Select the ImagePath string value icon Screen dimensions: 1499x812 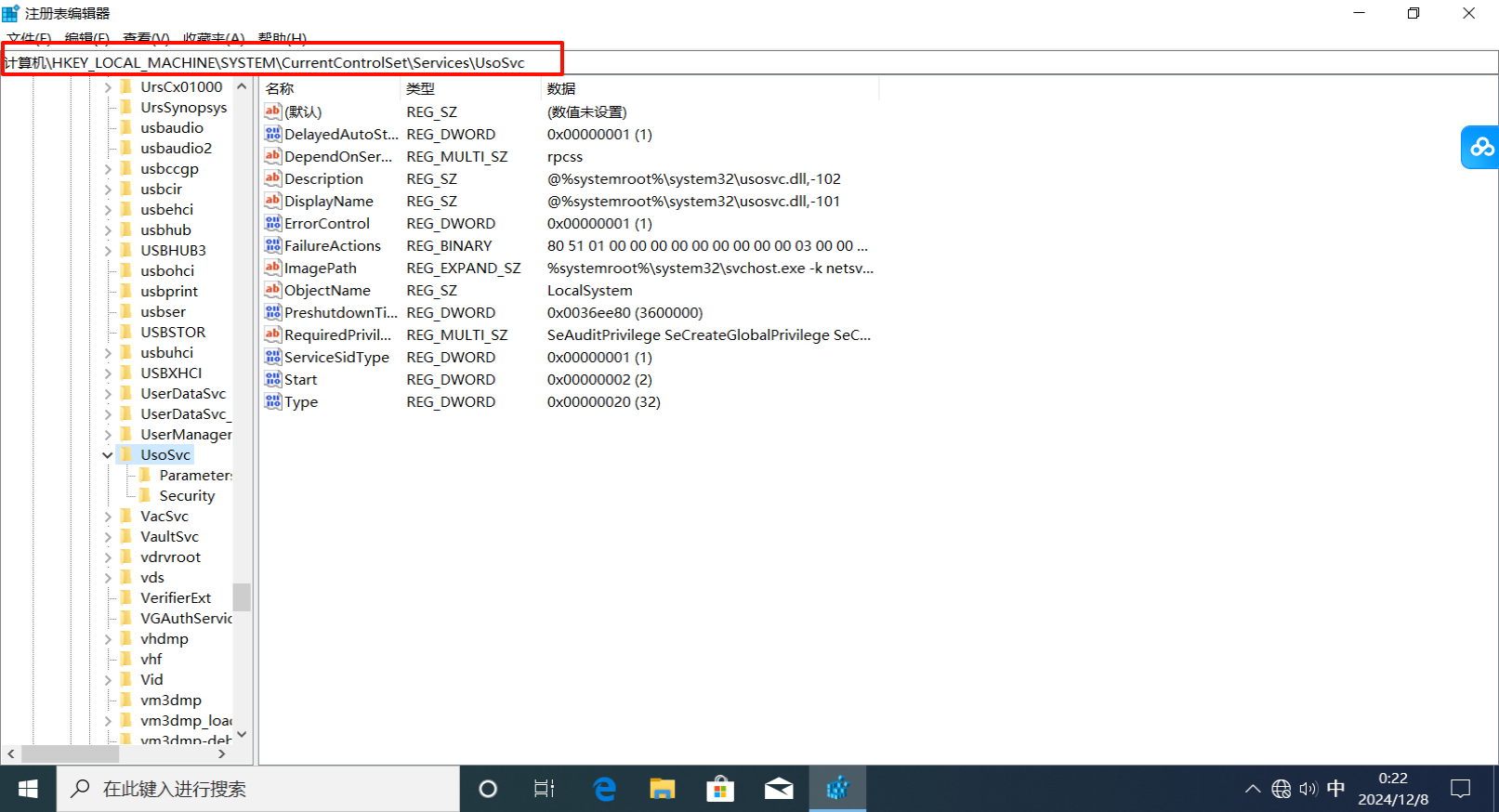(273, 268)
